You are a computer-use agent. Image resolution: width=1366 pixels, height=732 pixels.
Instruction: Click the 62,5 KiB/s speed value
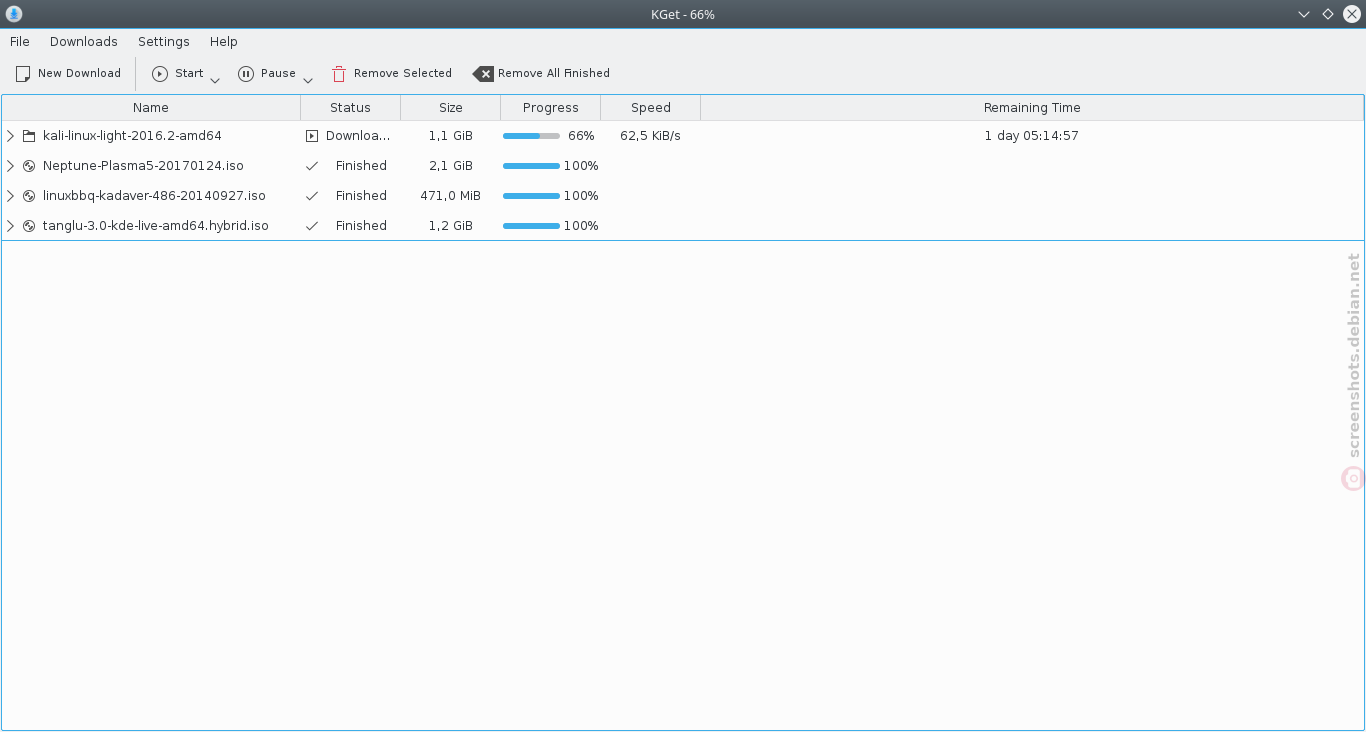click(650, 136)
